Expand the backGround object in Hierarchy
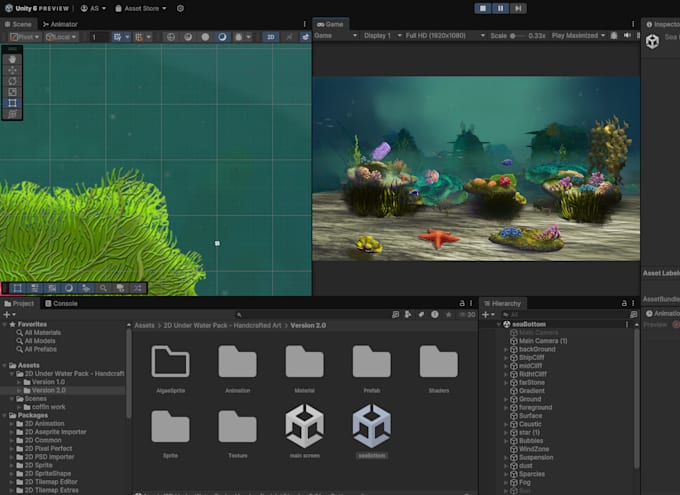Viewport: 680px width, 495px height. click(506, 349)
